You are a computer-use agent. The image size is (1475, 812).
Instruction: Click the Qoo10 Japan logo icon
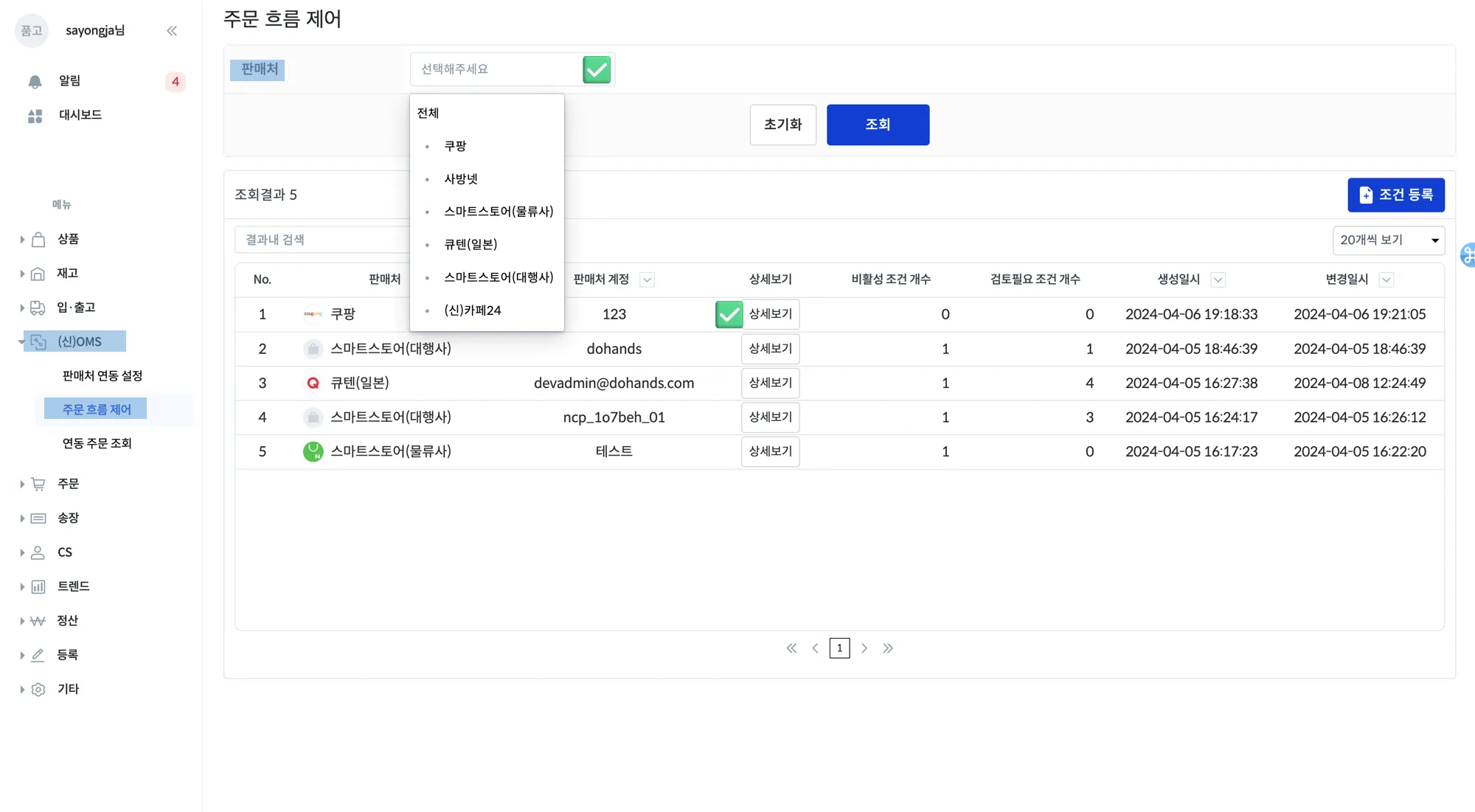[x=313, y=384]
